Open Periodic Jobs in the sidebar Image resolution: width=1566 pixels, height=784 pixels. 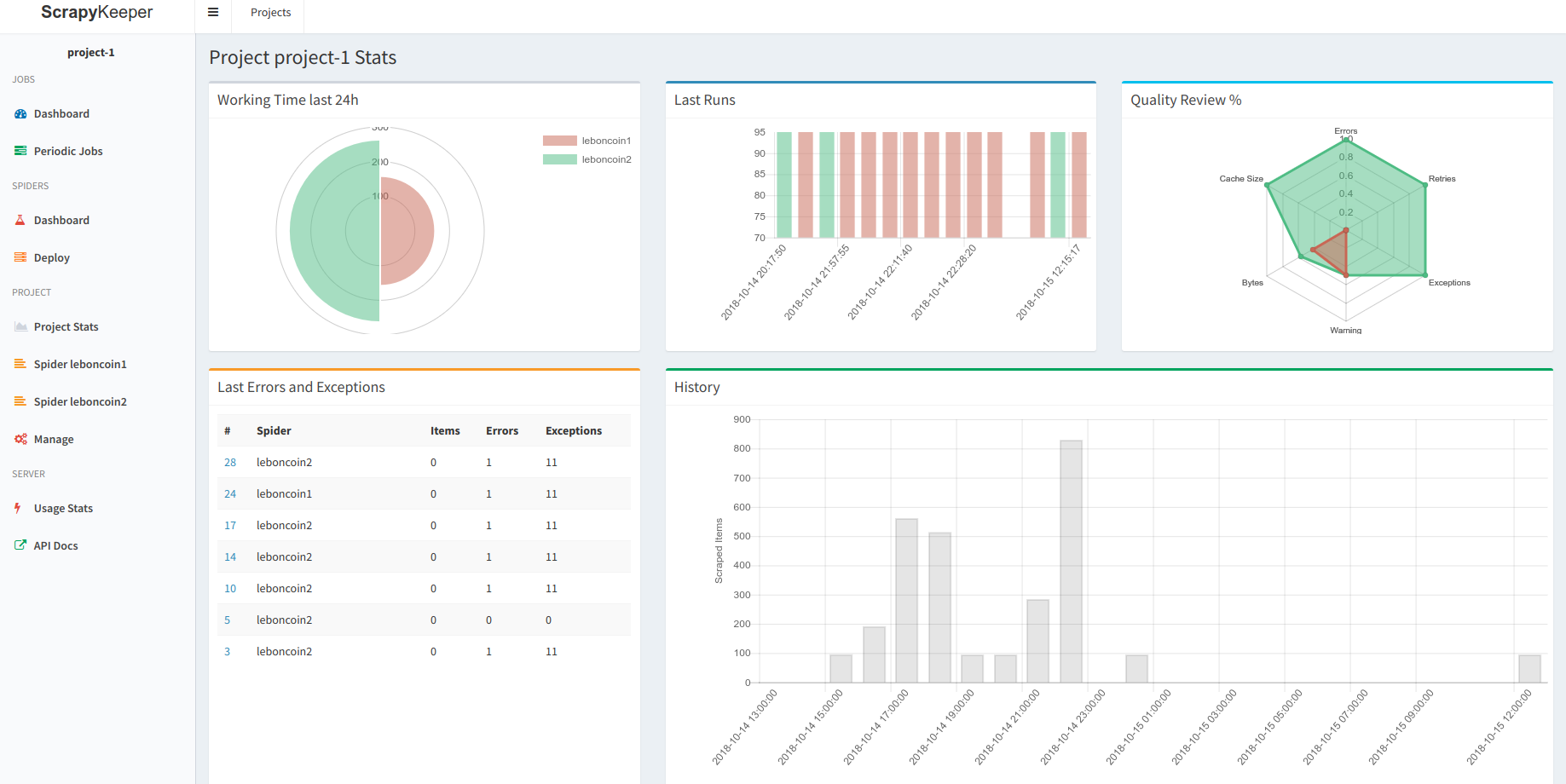click(x=68, y=151)
